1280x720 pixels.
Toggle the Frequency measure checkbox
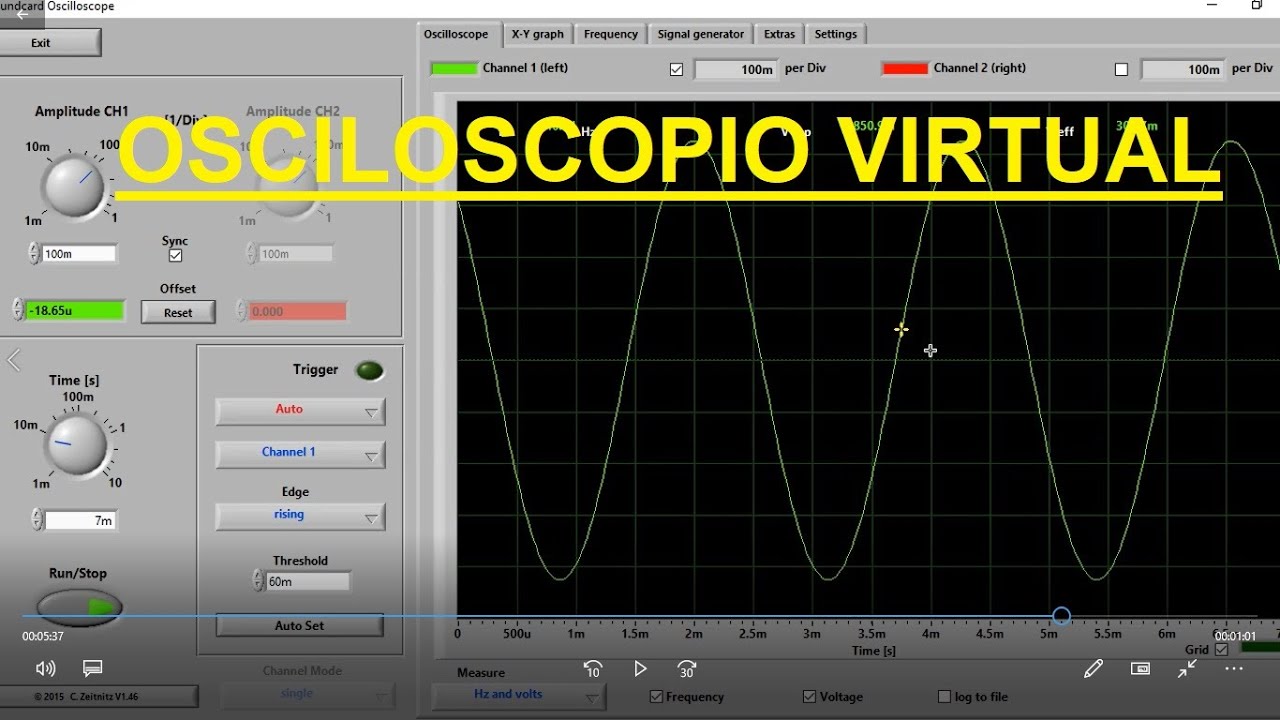pos(656,697)
